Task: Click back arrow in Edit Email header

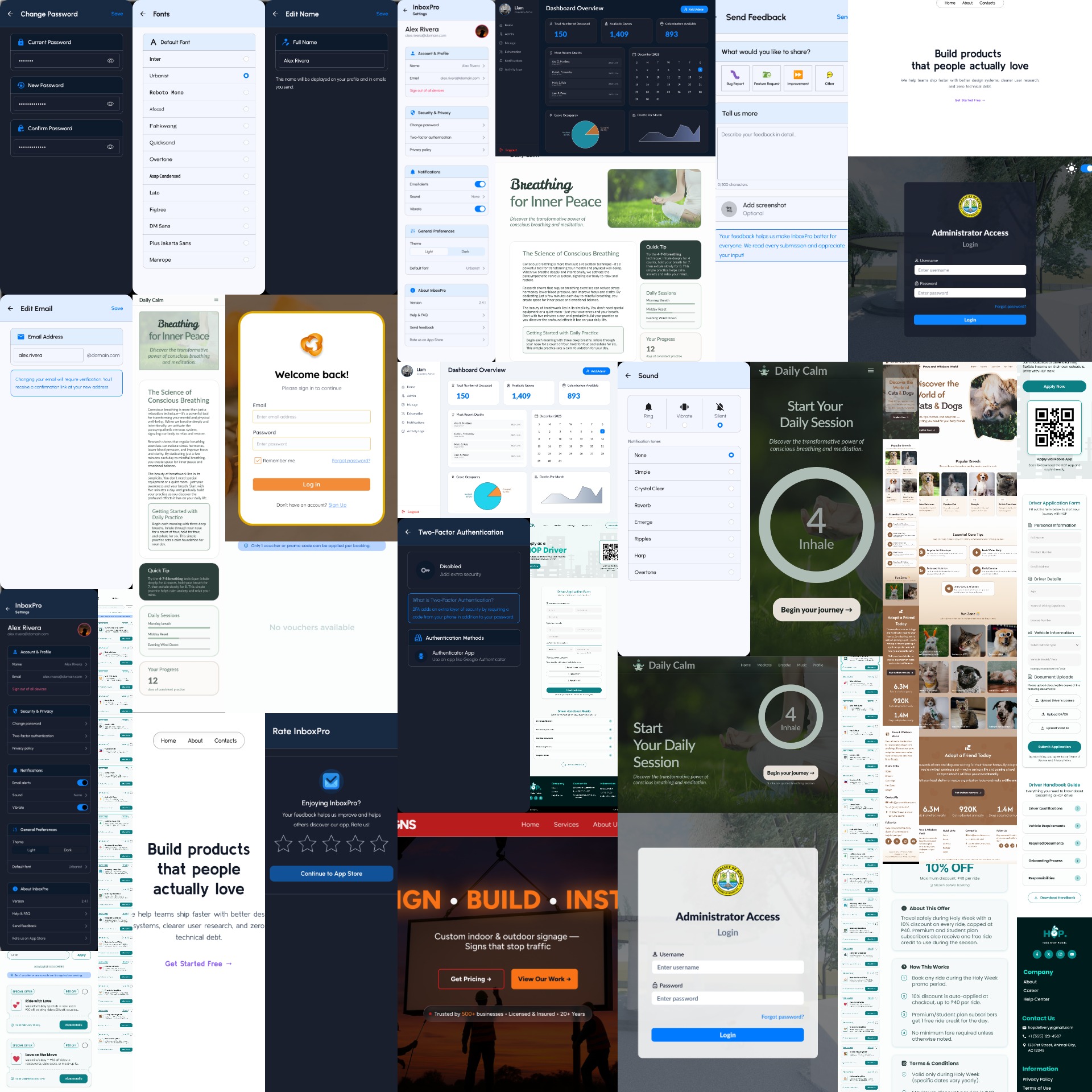Action: tap(10, 308)
